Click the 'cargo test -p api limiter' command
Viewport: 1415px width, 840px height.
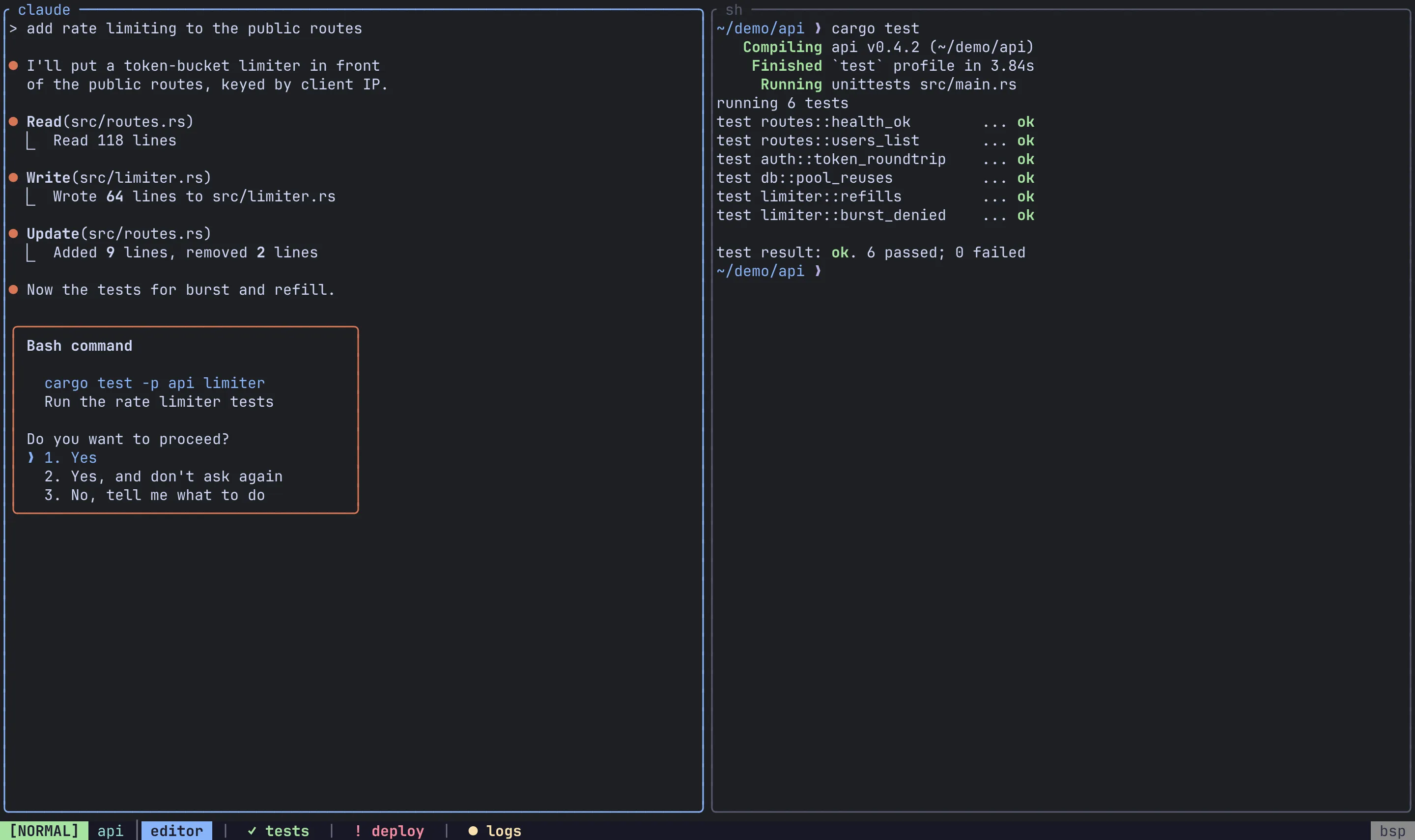click(154, 383)
